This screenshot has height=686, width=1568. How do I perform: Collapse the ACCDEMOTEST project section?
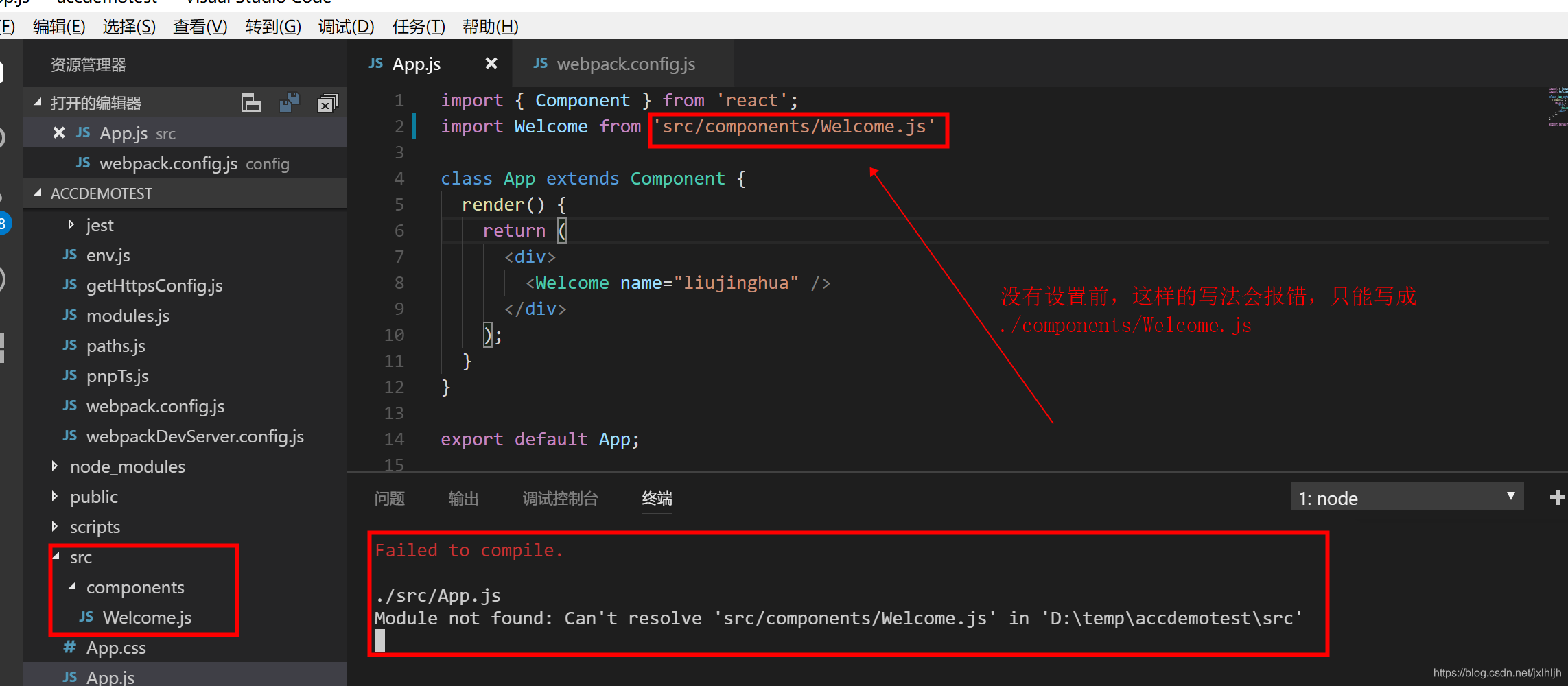pos(38,193)
